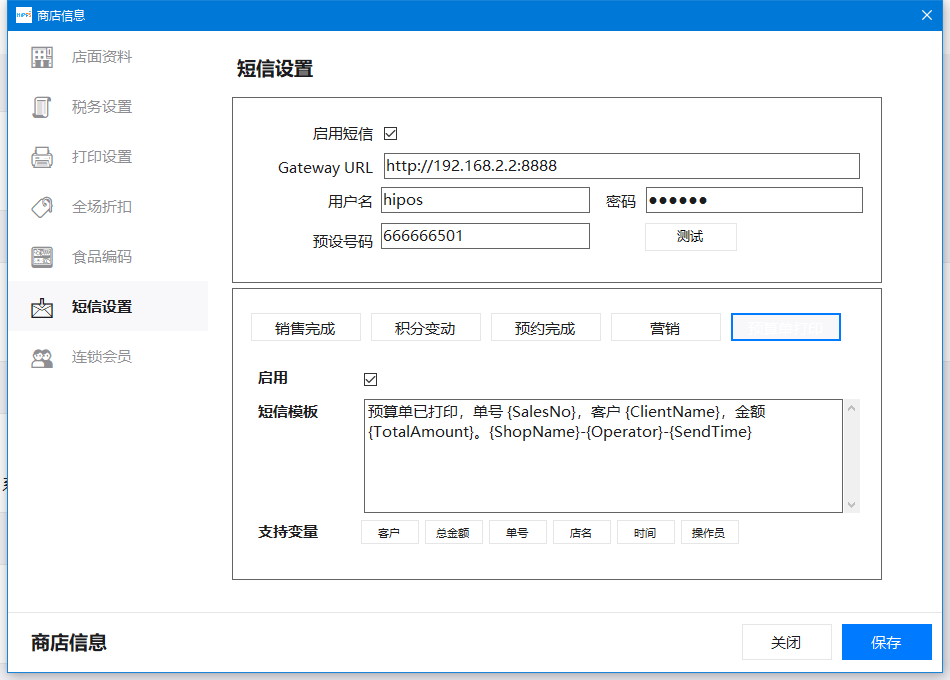Close the 商店信息 window

pyautogui.click(x=927, y=15)
